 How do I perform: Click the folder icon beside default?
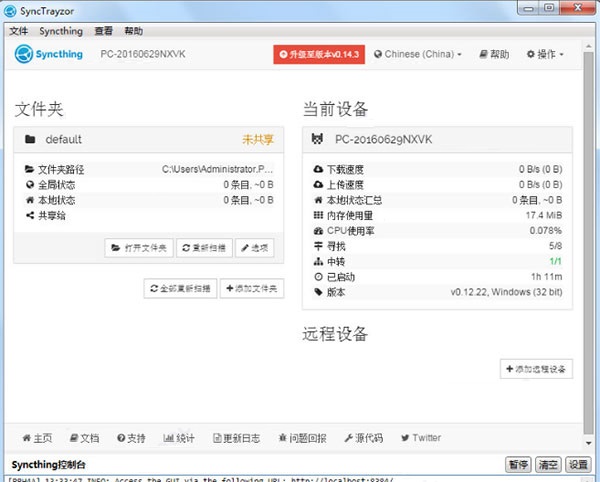30,139
